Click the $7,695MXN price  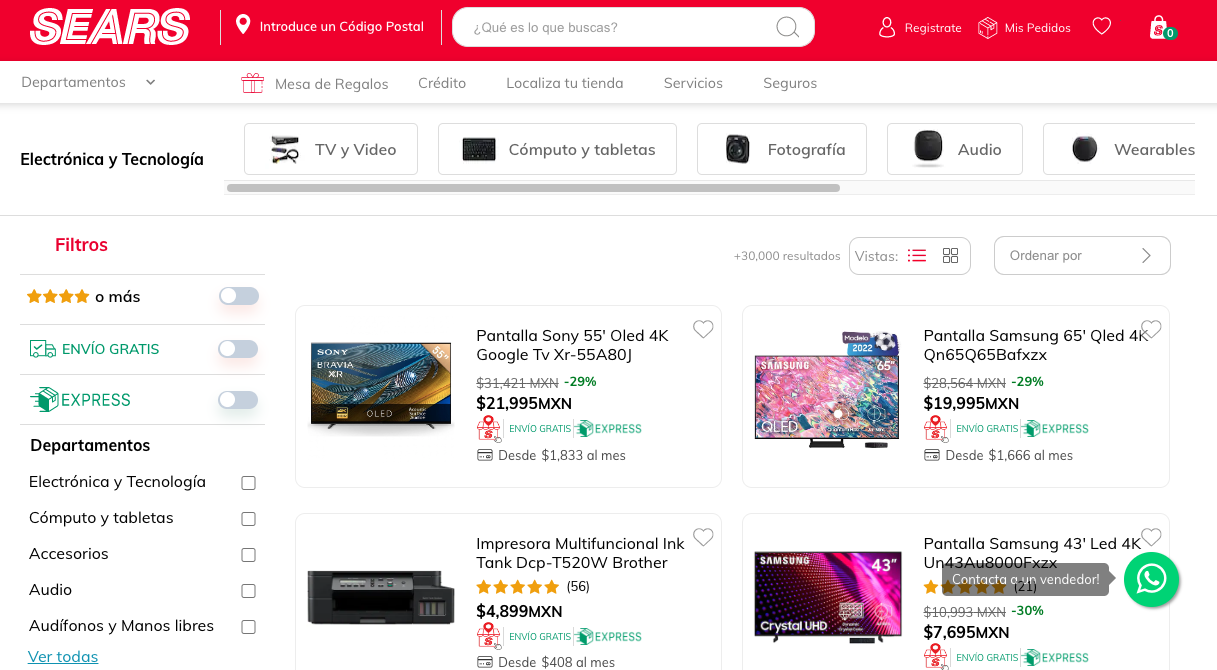pyautogui.click(x=966, y=632)
